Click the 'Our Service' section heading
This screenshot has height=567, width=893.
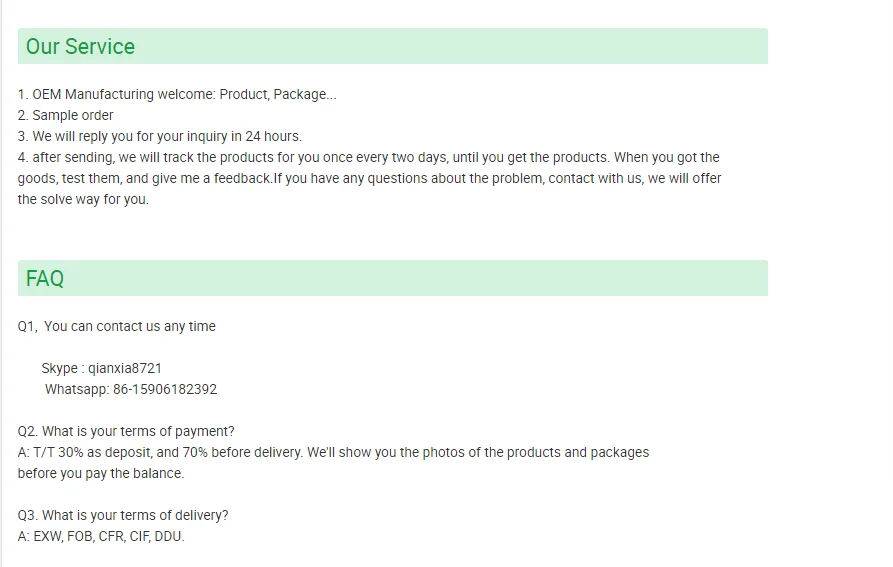tap(80, 47)
